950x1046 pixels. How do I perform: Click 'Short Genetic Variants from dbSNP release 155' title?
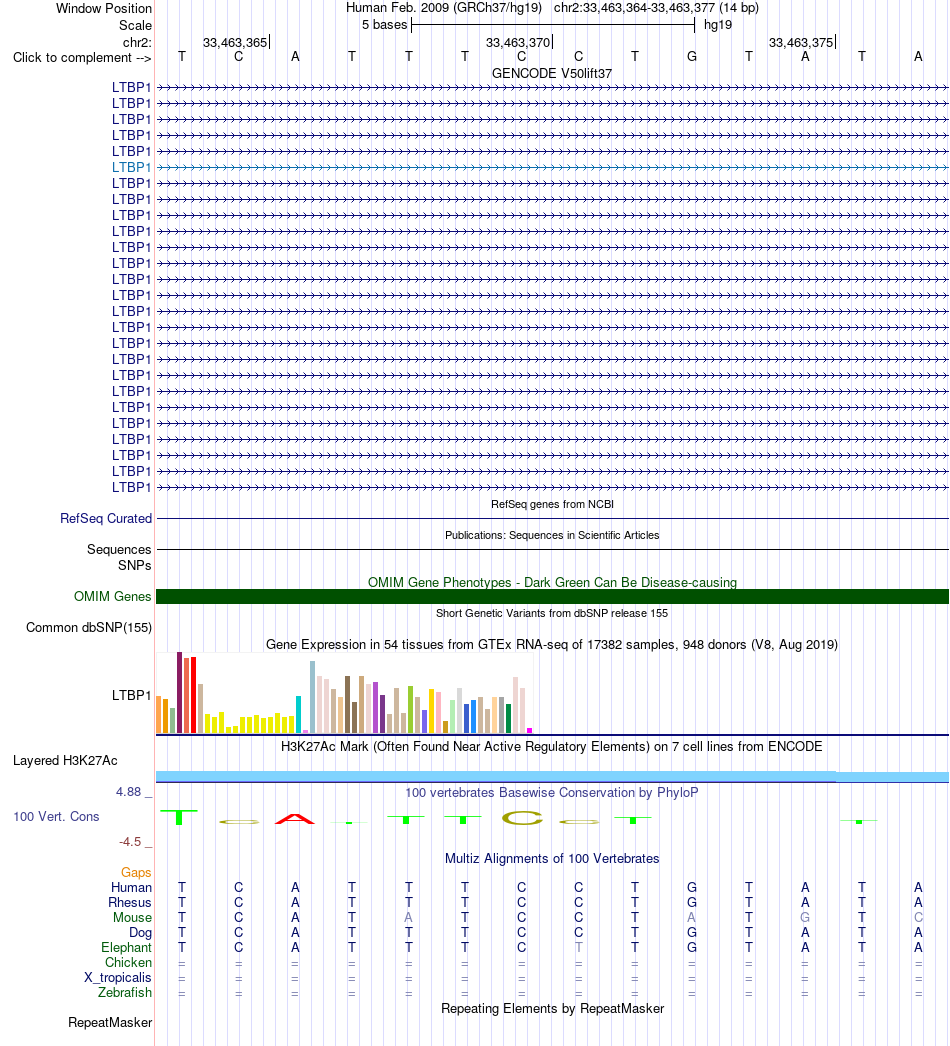[x=552, y=613]
